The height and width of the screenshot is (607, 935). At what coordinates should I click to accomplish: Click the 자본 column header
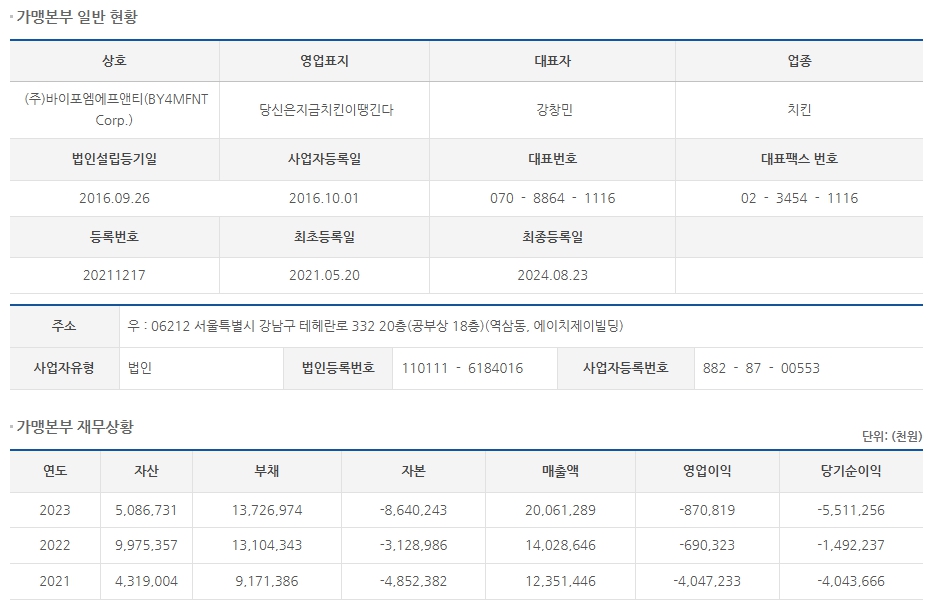413,471
